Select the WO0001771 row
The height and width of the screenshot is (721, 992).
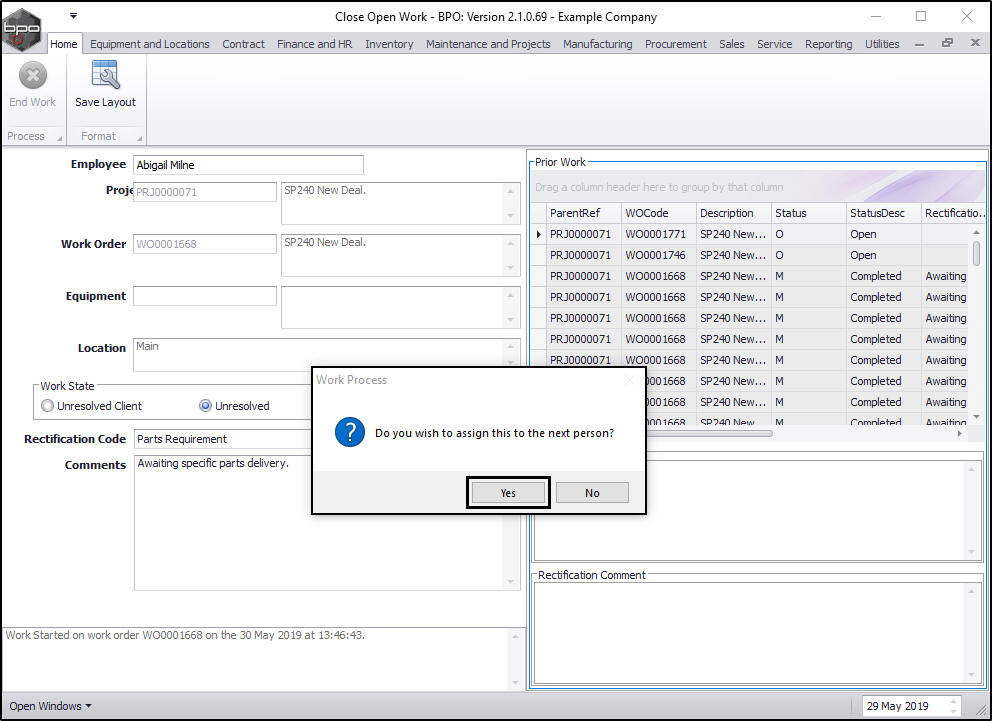click(x=750, y=234)
